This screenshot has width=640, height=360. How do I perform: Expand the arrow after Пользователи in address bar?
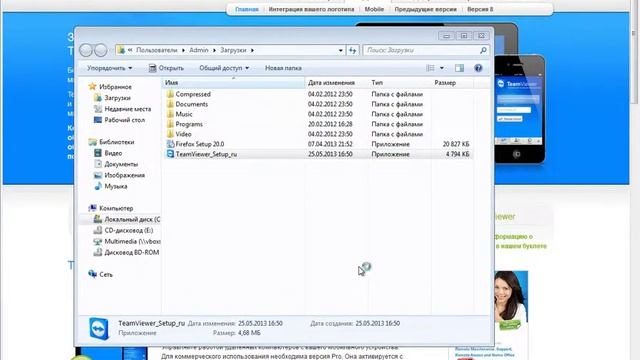click(x=183, y=50)
